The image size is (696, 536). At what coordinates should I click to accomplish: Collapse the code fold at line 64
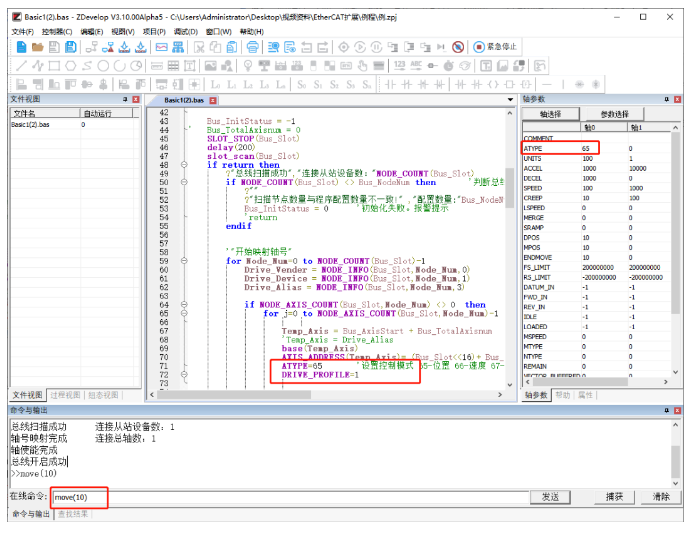184,304
